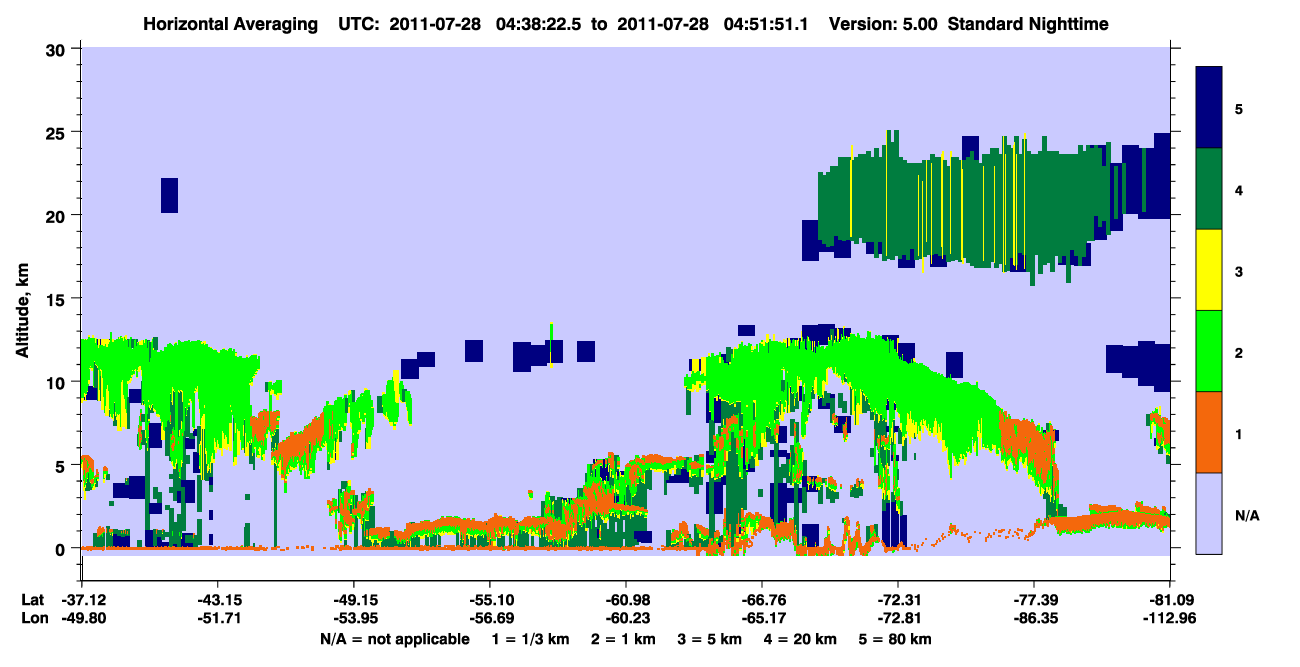This screenshot has width=1300, height=667.
Task: Click the '3 = 5 km' legend note
Action: click(x=709, y=639)
